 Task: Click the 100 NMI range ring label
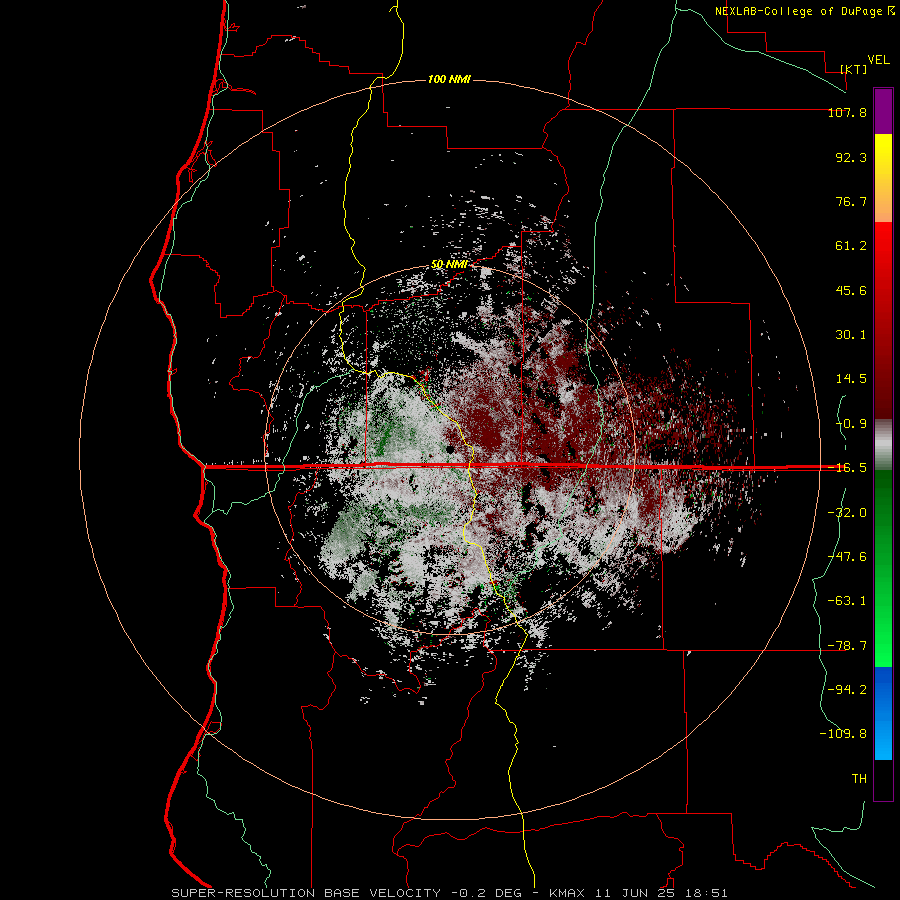pos(449,79)
